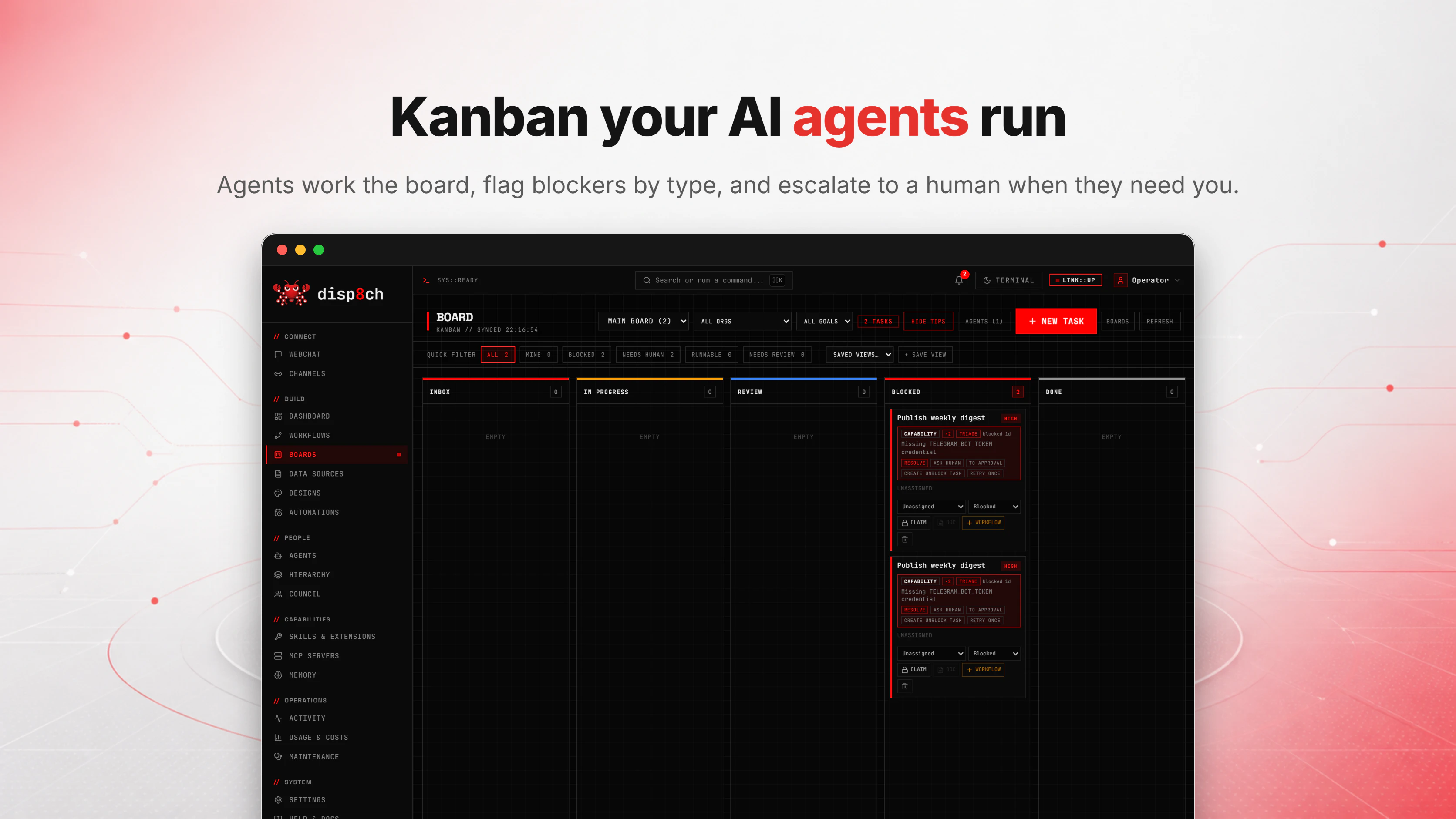Open the Operator account menu
Screen dimensions: 1456x819
click(x=1147, y=280)
